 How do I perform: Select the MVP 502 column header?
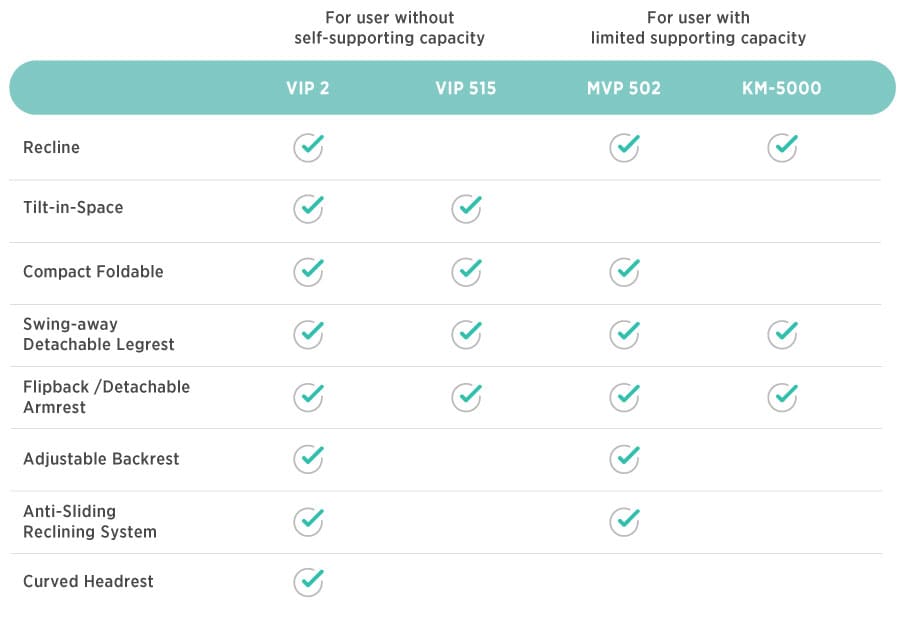(x=624, y=88)
